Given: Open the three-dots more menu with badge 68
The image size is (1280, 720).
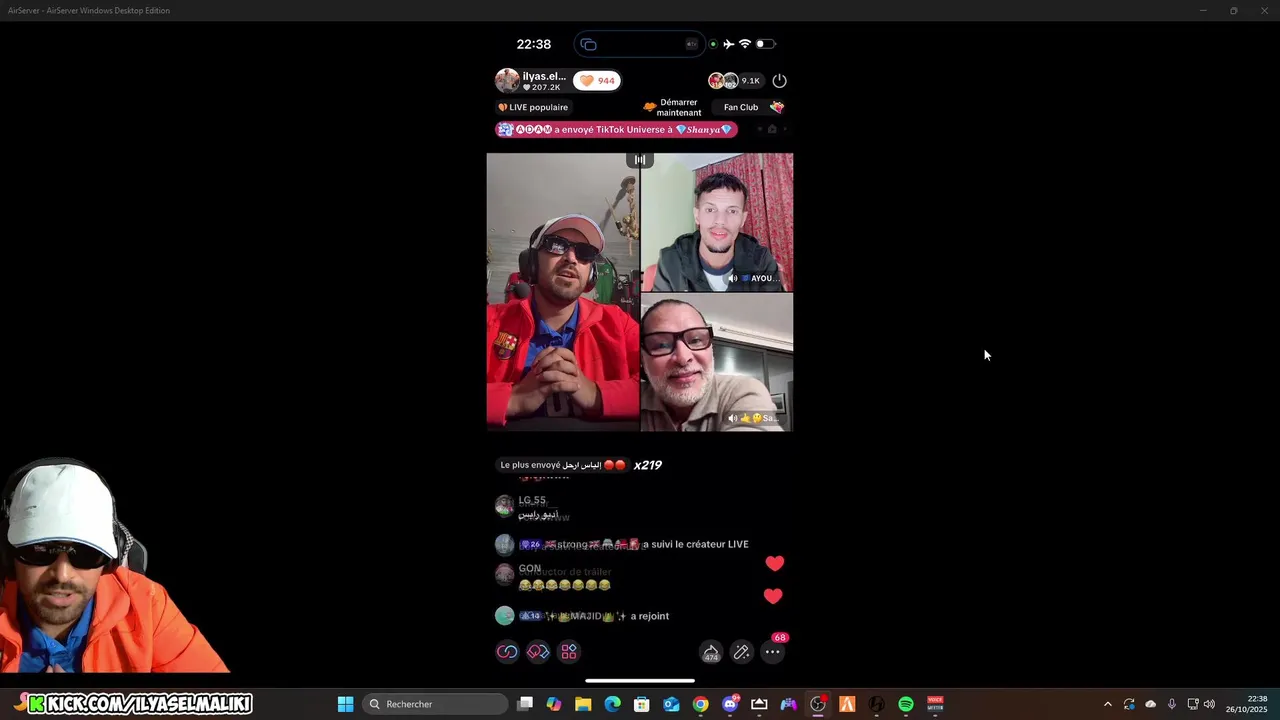Looking at the screenshot, I should (773, 652).
